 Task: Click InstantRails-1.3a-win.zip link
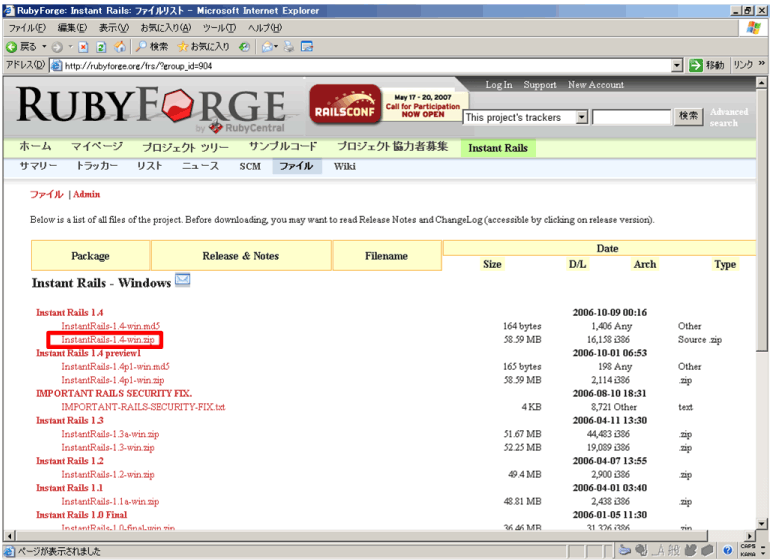(x=110, y=434)
